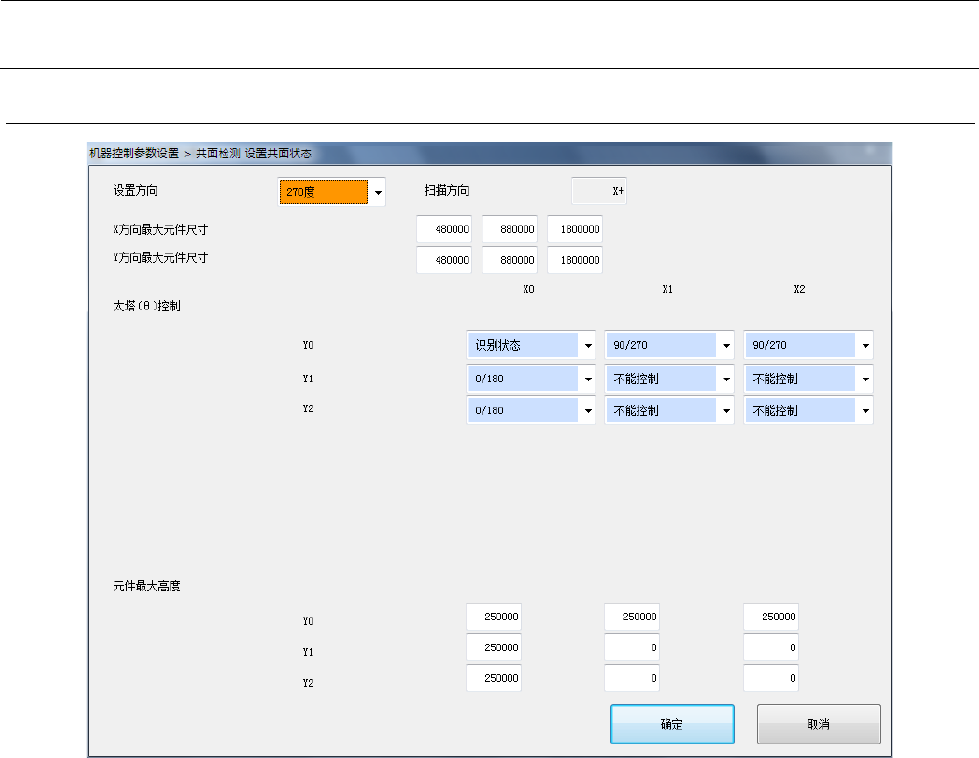Click the 元件最大高度 Y1 X1 field

pos(632,648)
